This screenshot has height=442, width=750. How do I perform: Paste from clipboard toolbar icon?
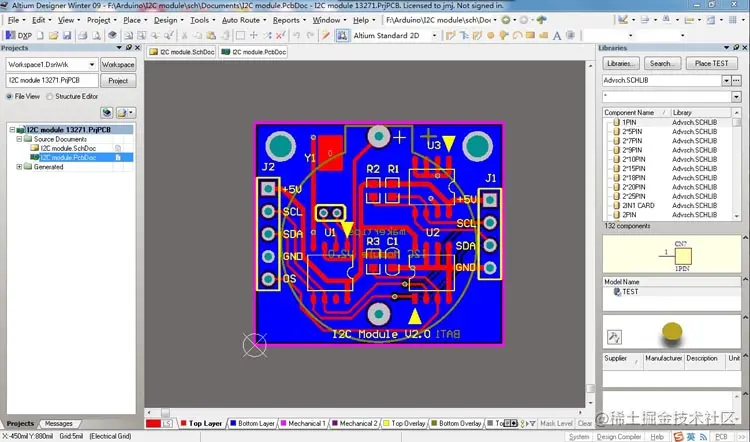click(211, 35)
